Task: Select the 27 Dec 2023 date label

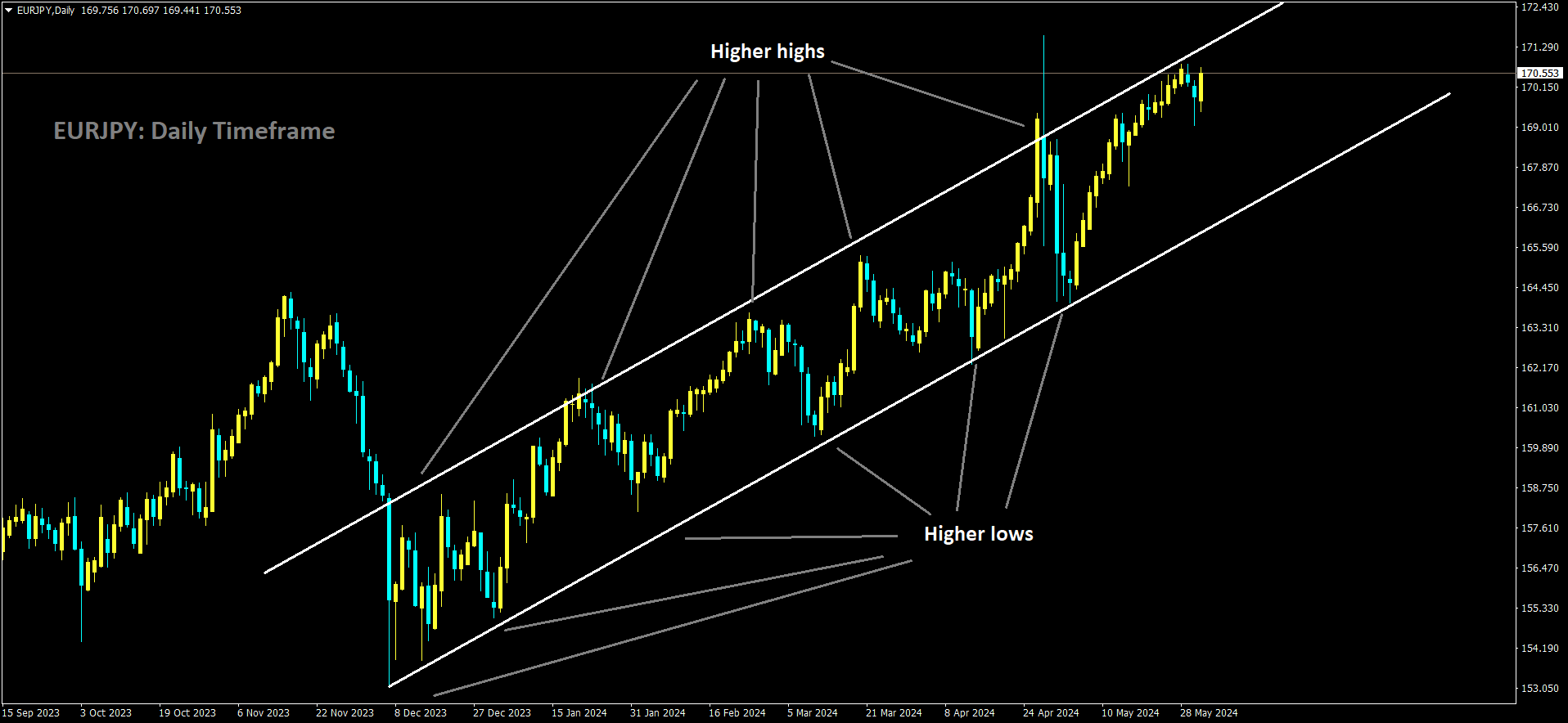Action: (502, 713)
